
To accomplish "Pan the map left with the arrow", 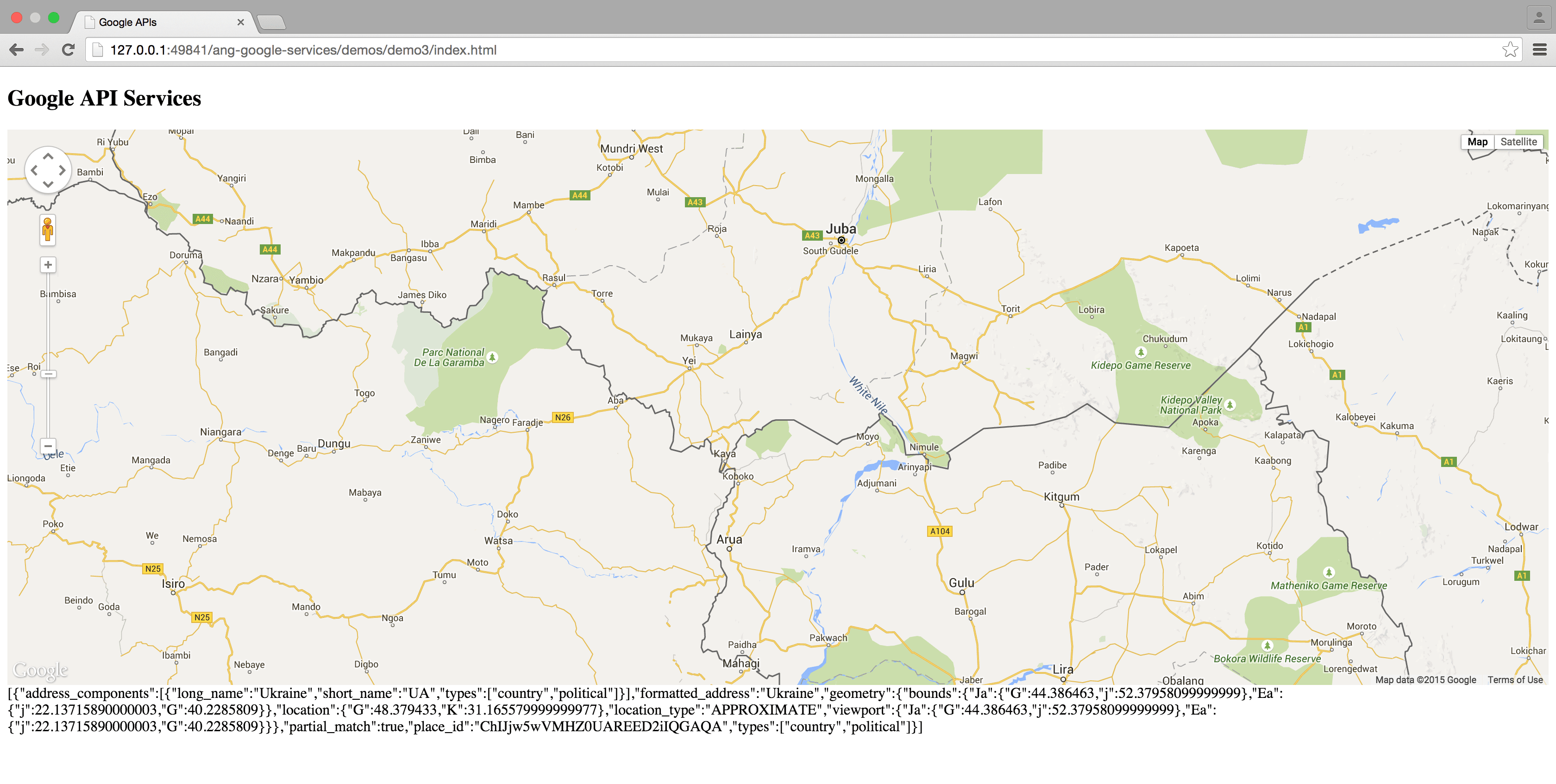I will [x=34, y=170].
